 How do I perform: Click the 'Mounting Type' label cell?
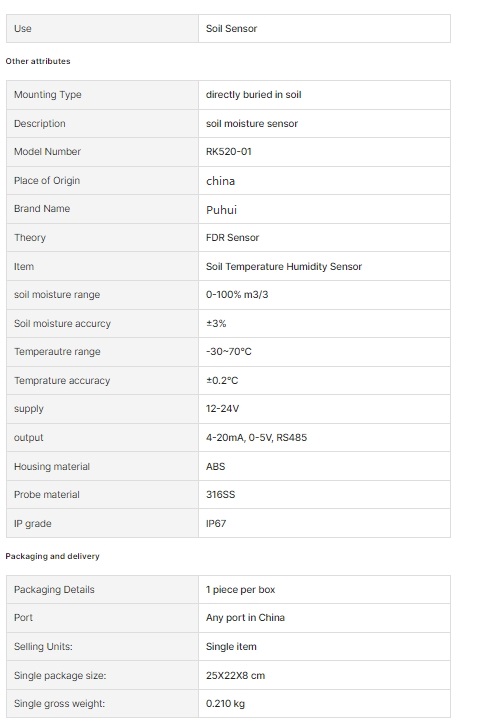pos(102,95)
